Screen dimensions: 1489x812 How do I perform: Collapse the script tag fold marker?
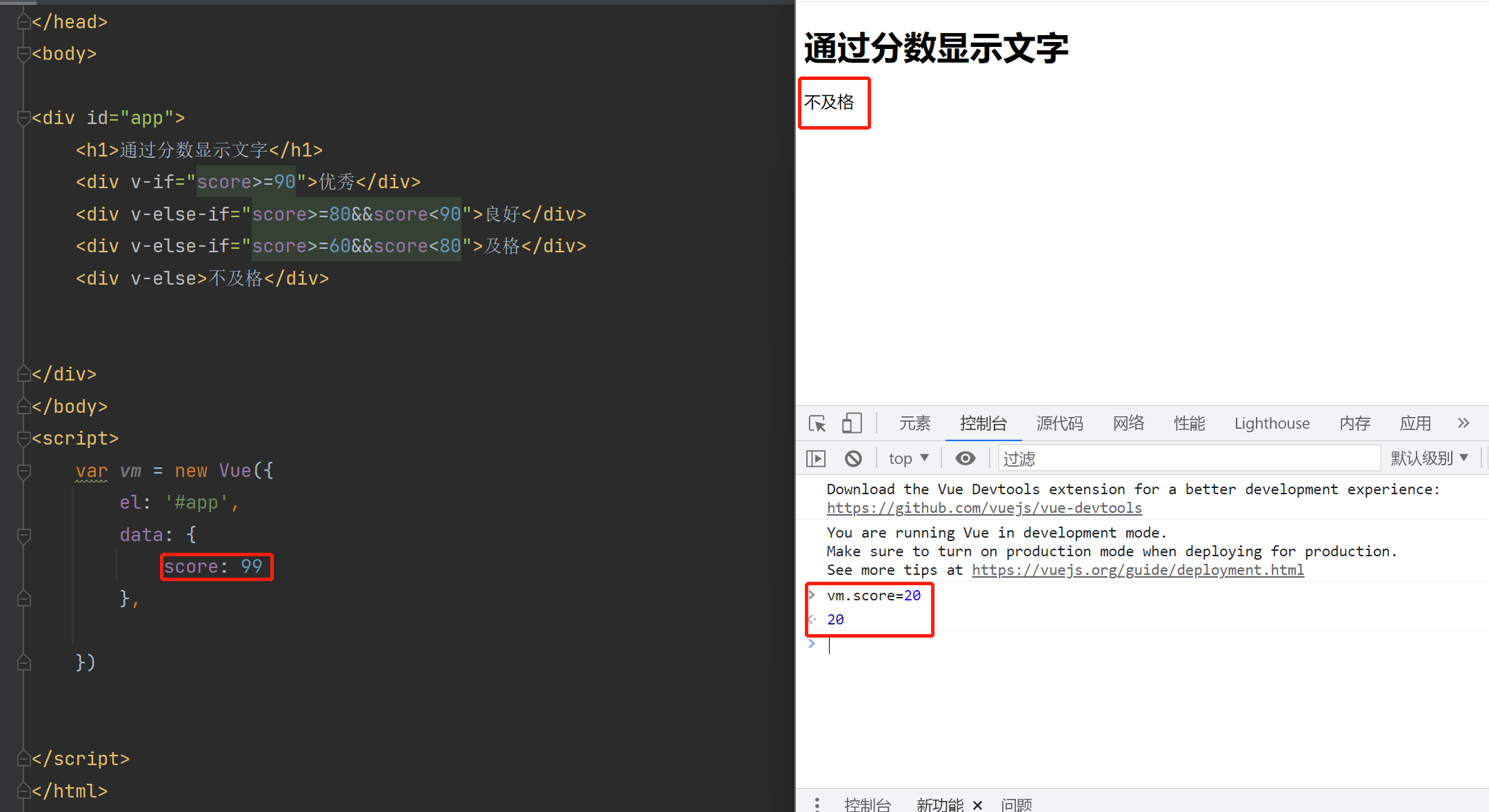(24, 439)
